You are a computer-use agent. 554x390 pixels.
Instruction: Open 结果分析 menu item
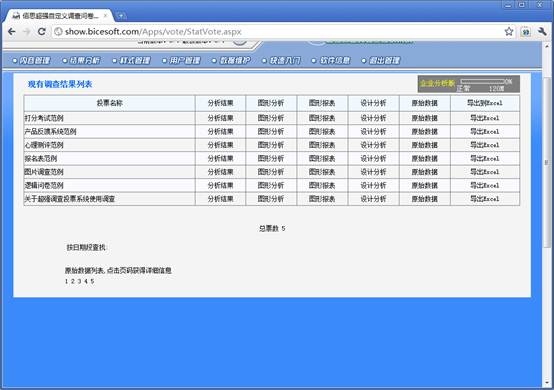[82, 60]
